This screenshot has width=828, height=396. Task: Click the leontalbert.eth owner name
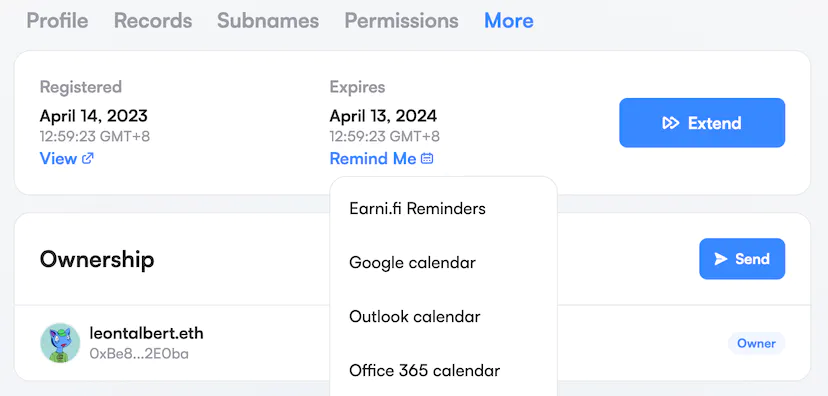tap(146, 334)
